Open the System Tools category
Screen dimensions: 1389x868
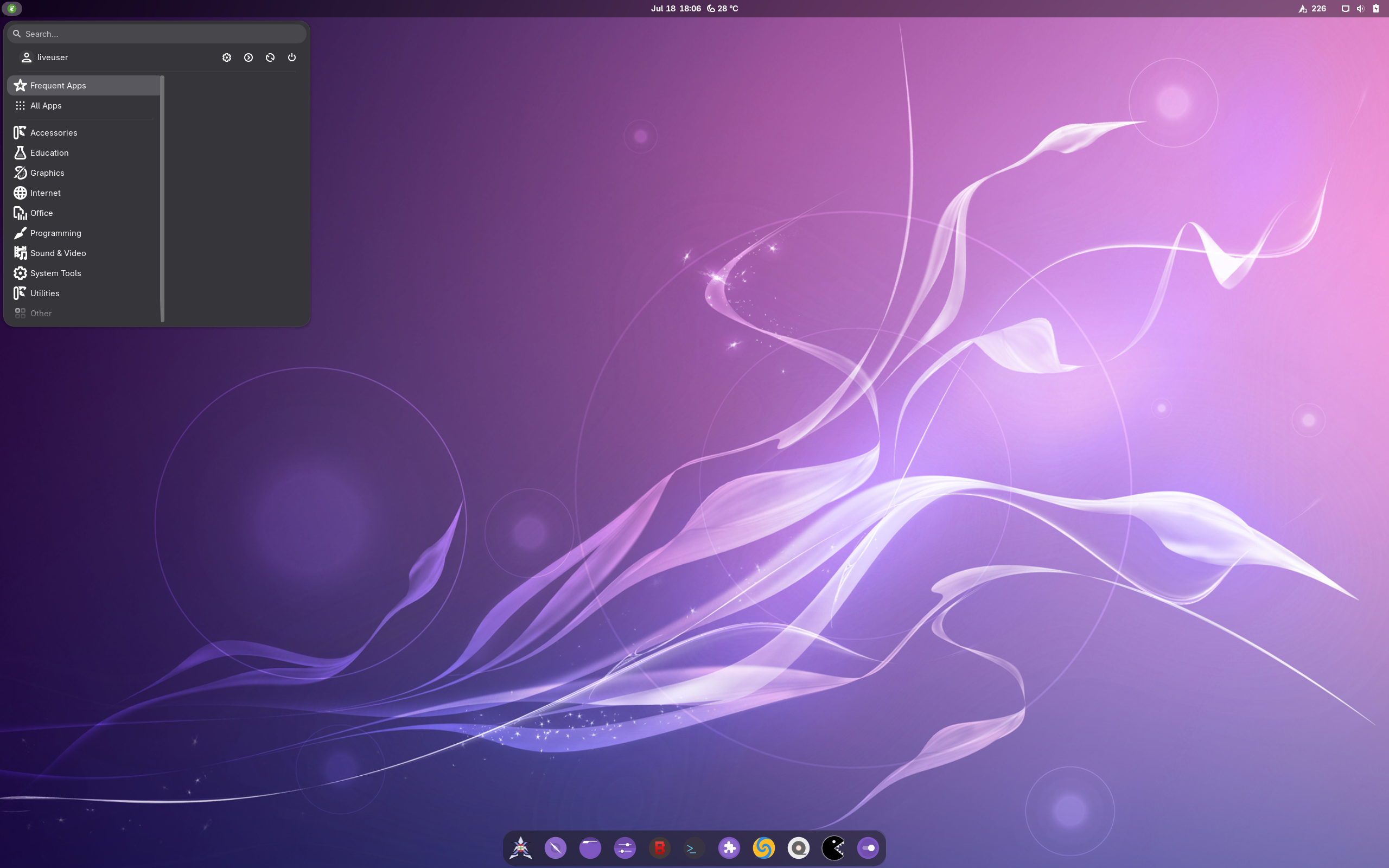pos(84,273)
